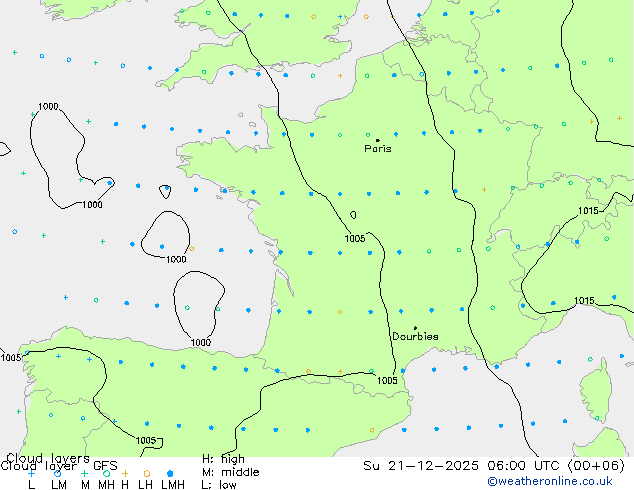This screenshot has width=634, height=490.
Task: Click the 1005 isobar label between Paris and Dourbies
Action: pyautogui.click(x=355, y=239)
